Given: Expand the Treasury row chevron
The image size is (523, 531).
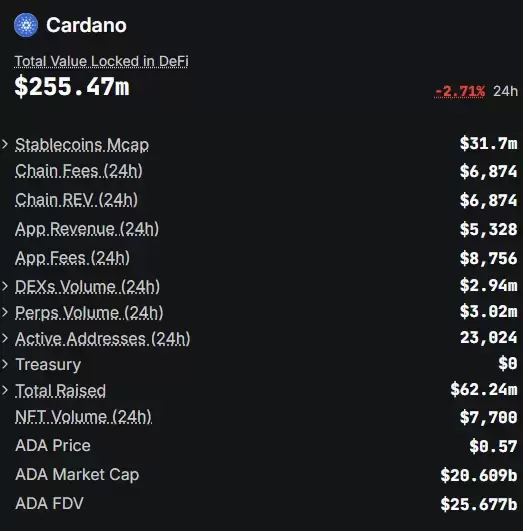Looking at the screenshot, I should click(5, 364).
